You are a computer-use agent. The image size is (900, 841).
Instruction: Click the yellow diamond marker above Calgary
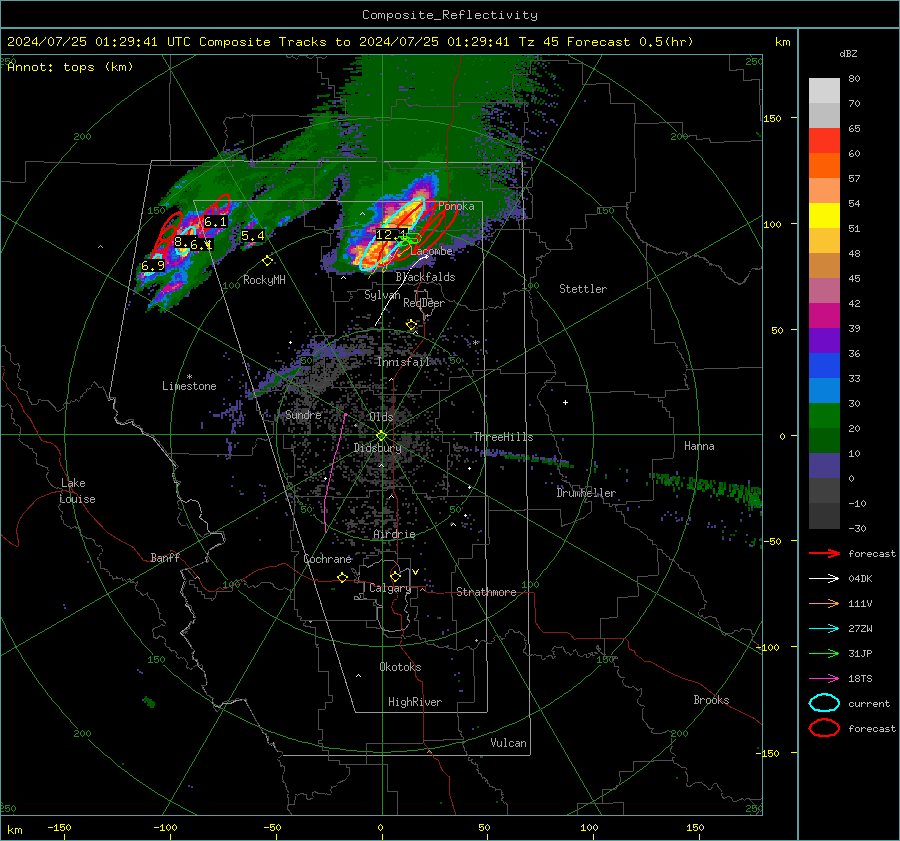coord(395,576)
